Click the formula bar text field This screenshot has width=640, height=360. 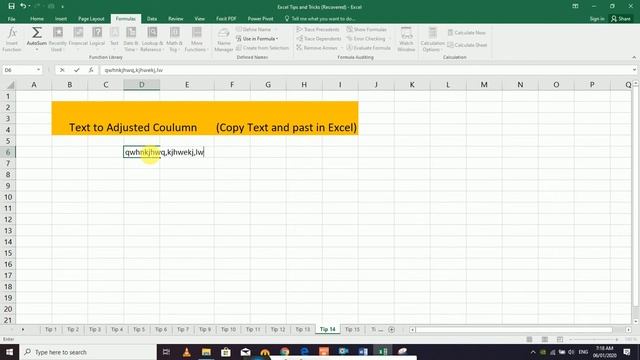click(x=365, y=70)
